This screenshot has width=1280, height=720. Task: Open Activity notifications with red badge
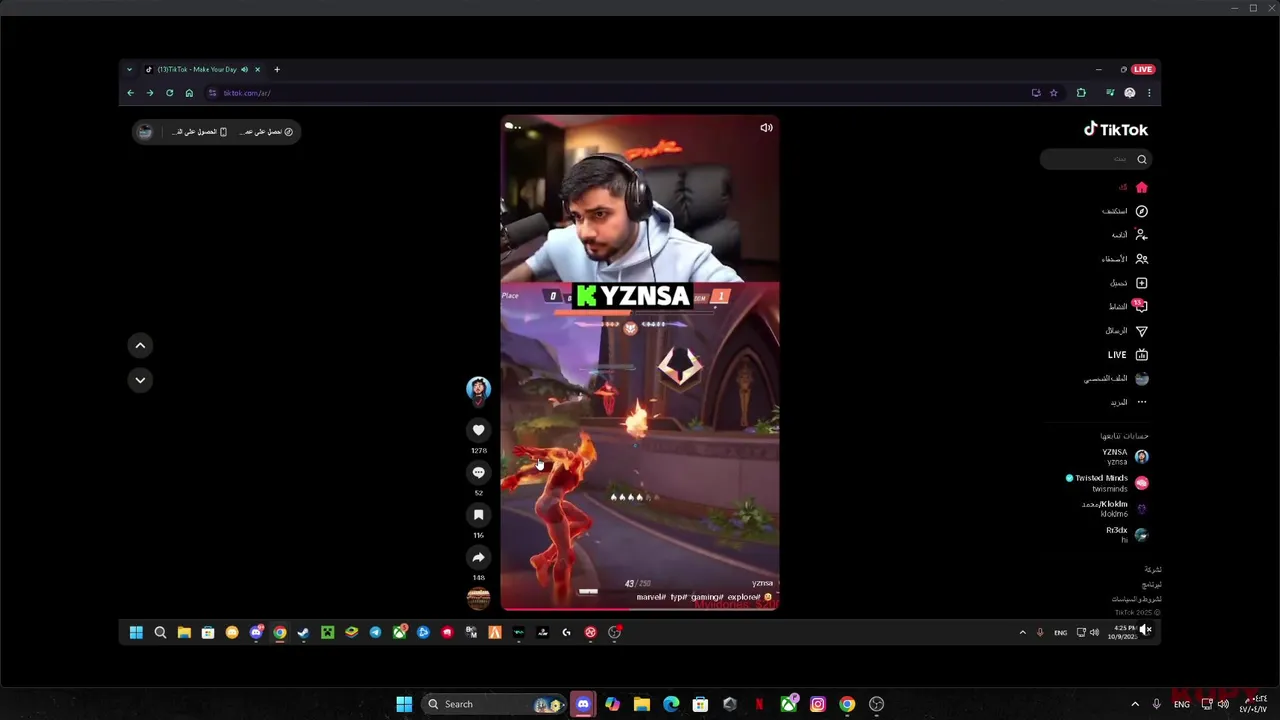tap(1140, 306)
